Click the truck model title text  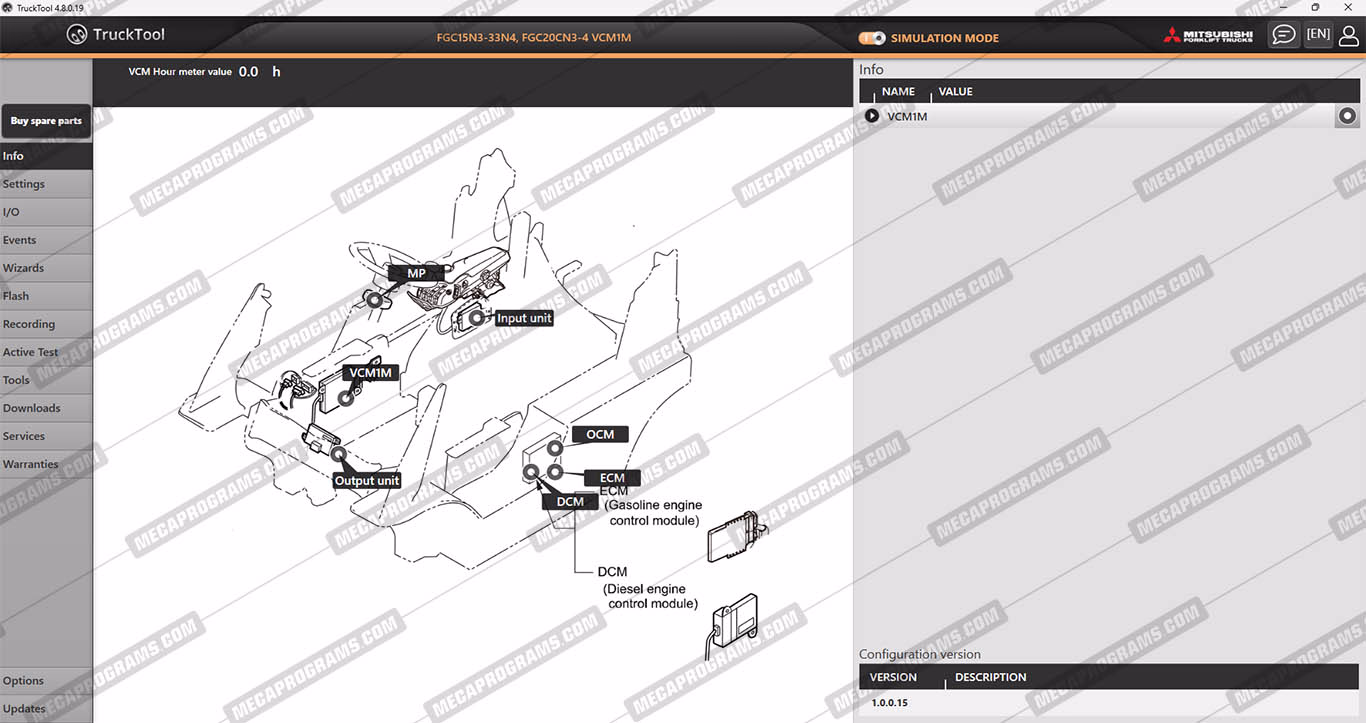(534, 38)
